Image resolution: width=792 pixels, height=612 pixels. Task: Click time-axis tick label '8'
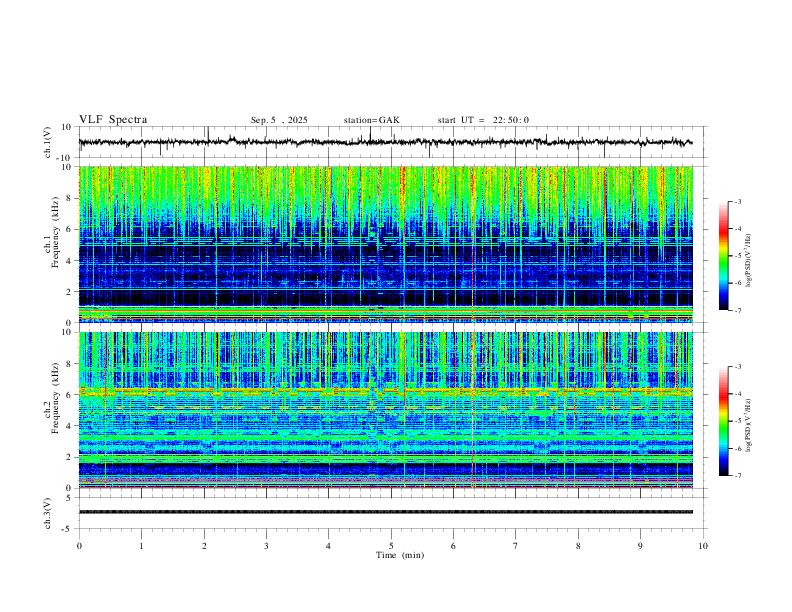(578, 546)
